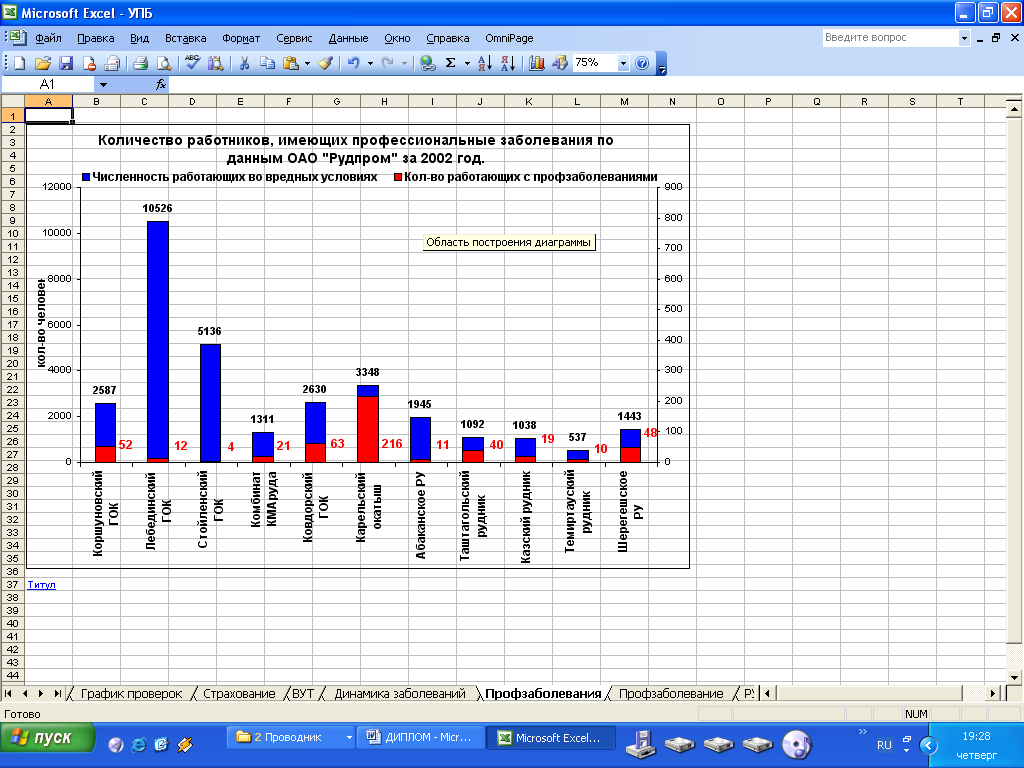The image size is (1024, 768).
Task: Open the zoom percentage dropdown
Action: click(624, 63)
